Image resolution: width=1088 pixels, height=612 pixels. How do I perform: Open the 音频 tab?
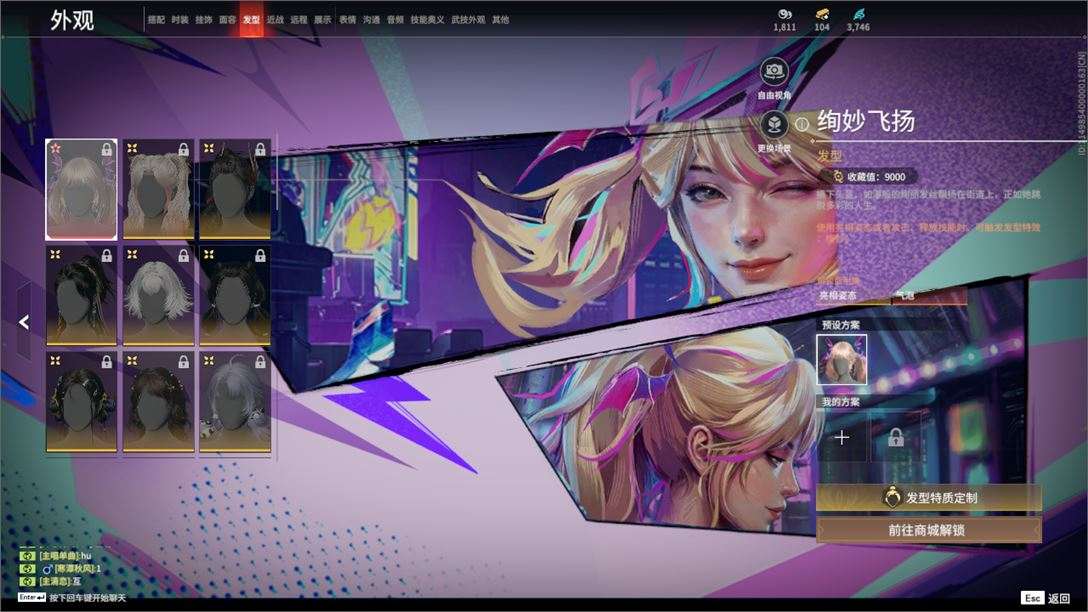[x=396, y=20]
